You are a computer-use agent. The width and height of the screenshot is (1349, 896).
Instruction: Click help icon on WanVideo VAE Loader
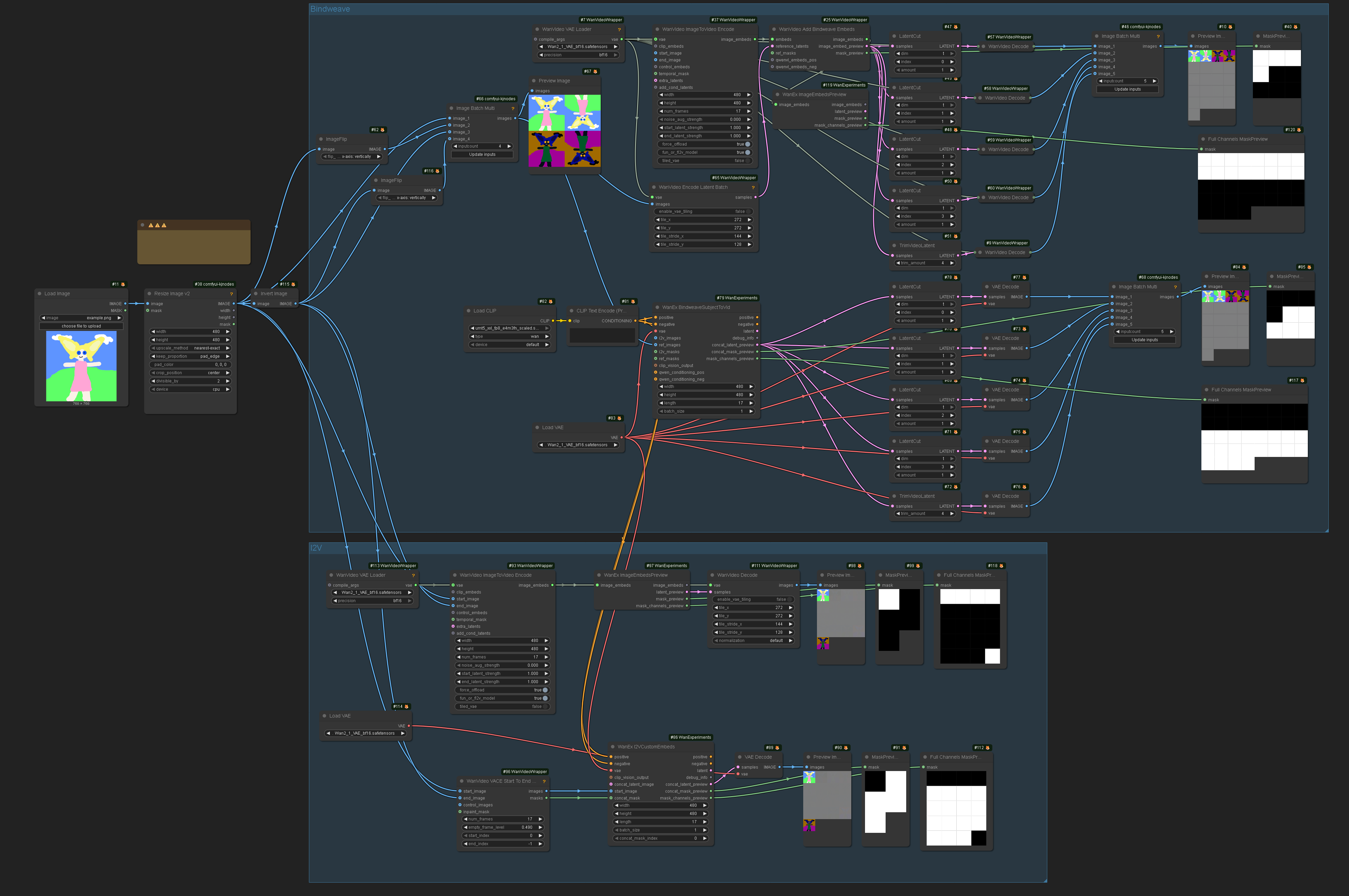619,30
